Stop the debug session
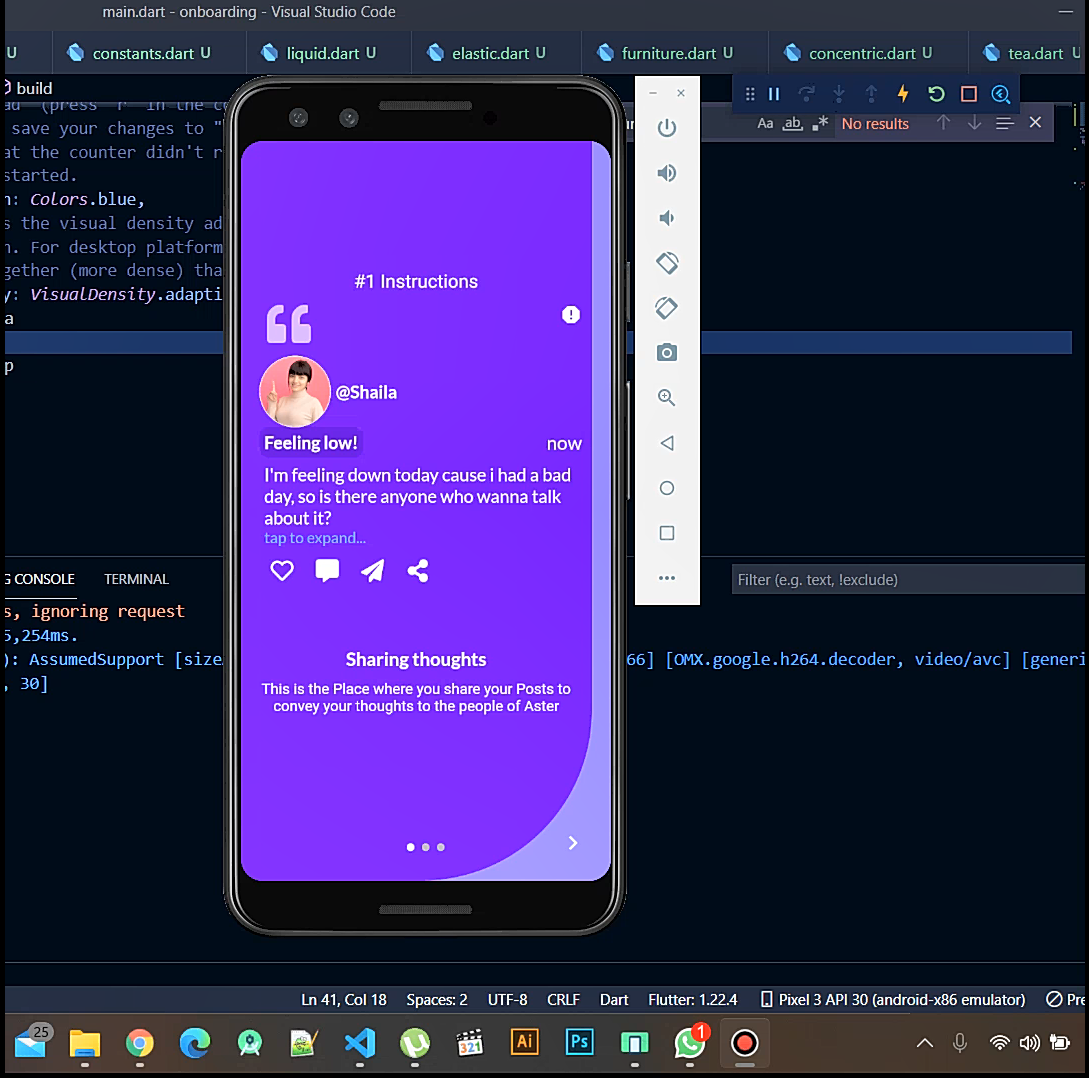This screenshot has width=1089, height=1078. 967,94
